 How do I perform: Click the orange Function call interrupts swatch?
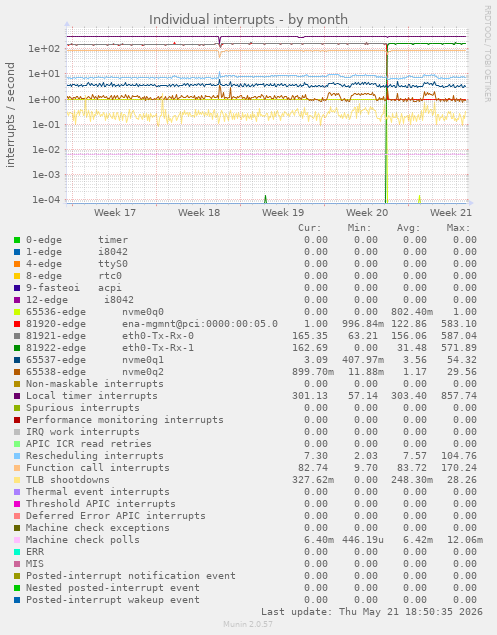(x=17, y=468)
